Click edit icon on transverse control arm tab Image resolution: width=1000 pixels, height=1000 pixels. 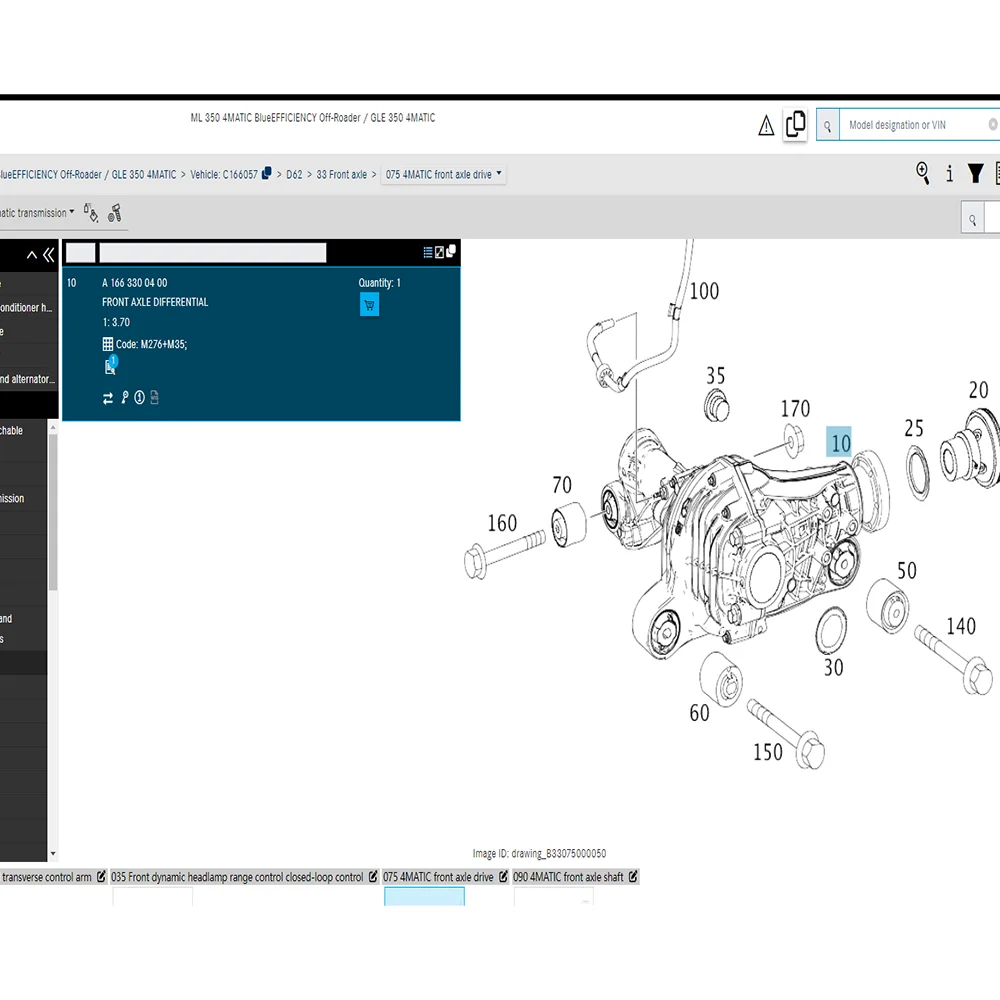click(x=101, y=877)
